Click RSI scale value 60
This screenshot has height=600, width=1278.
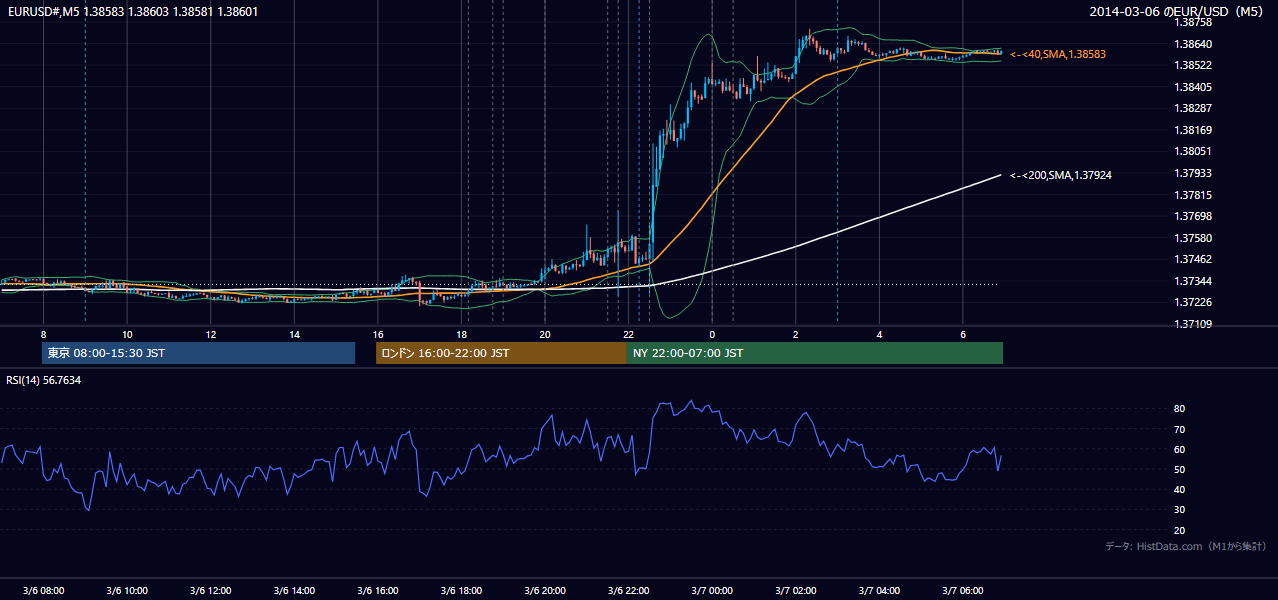click(1179, 449)
